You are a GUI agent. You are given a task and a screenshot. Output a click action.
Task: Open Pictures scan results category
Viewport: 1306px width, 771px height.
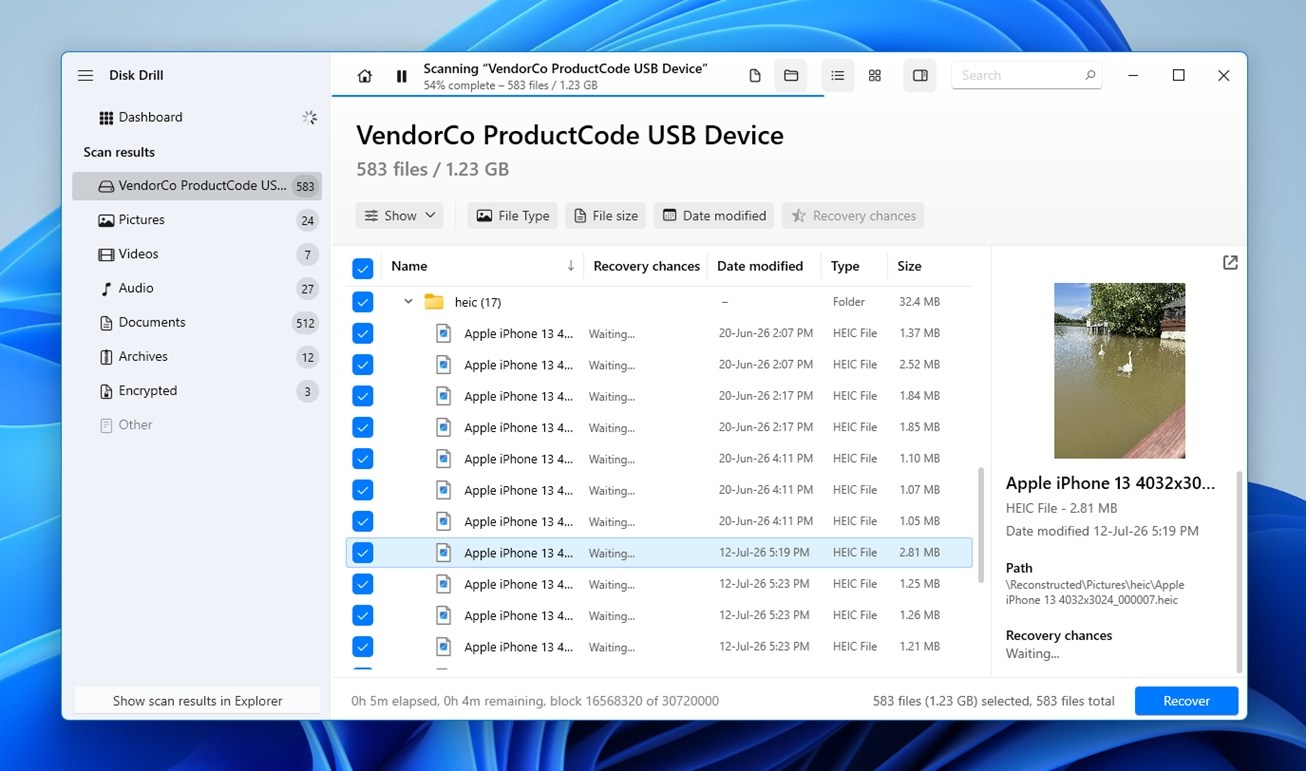[197, 220]
